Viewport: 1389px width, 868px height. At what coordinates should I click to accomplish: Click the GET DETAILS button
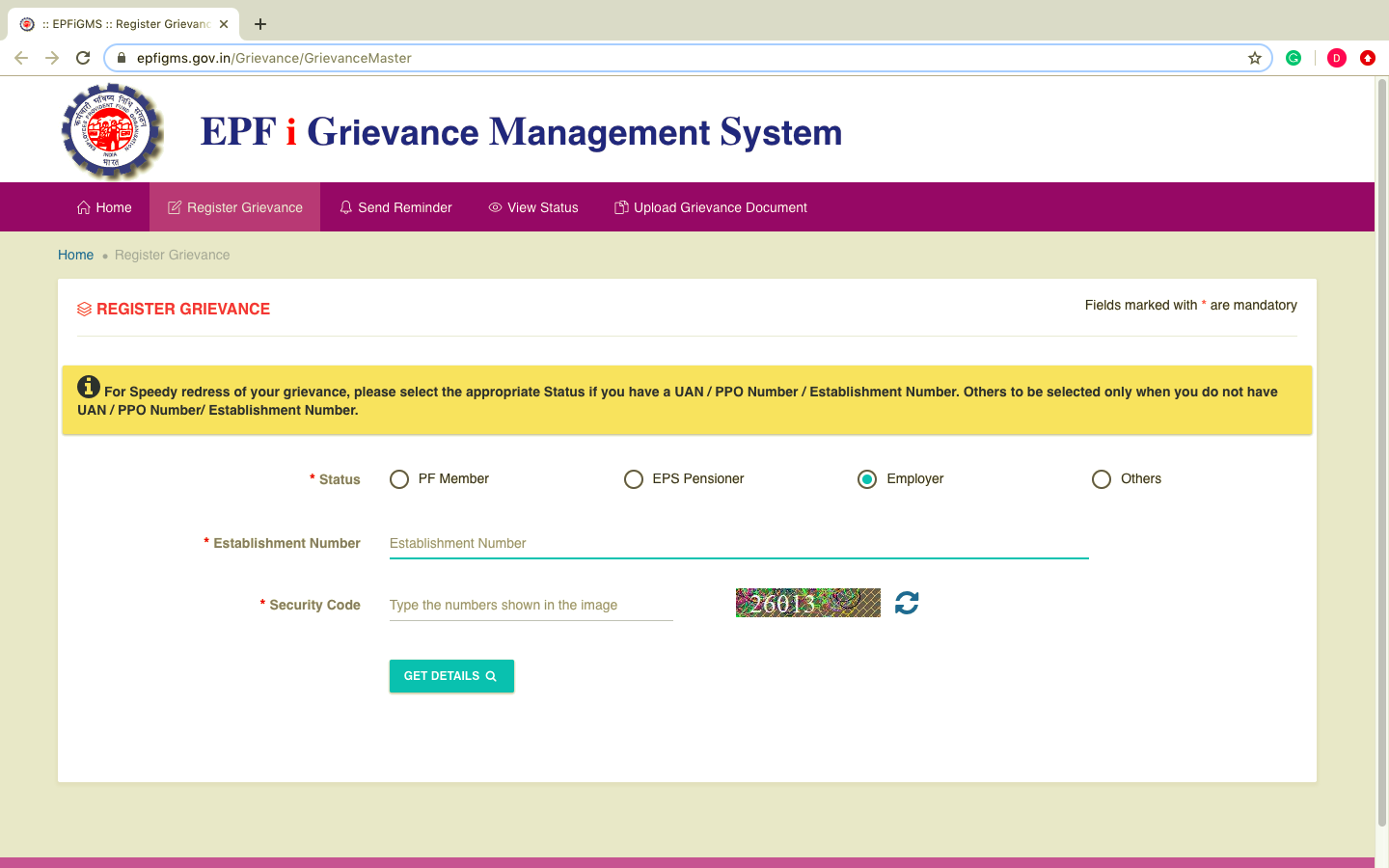(451, 676)
